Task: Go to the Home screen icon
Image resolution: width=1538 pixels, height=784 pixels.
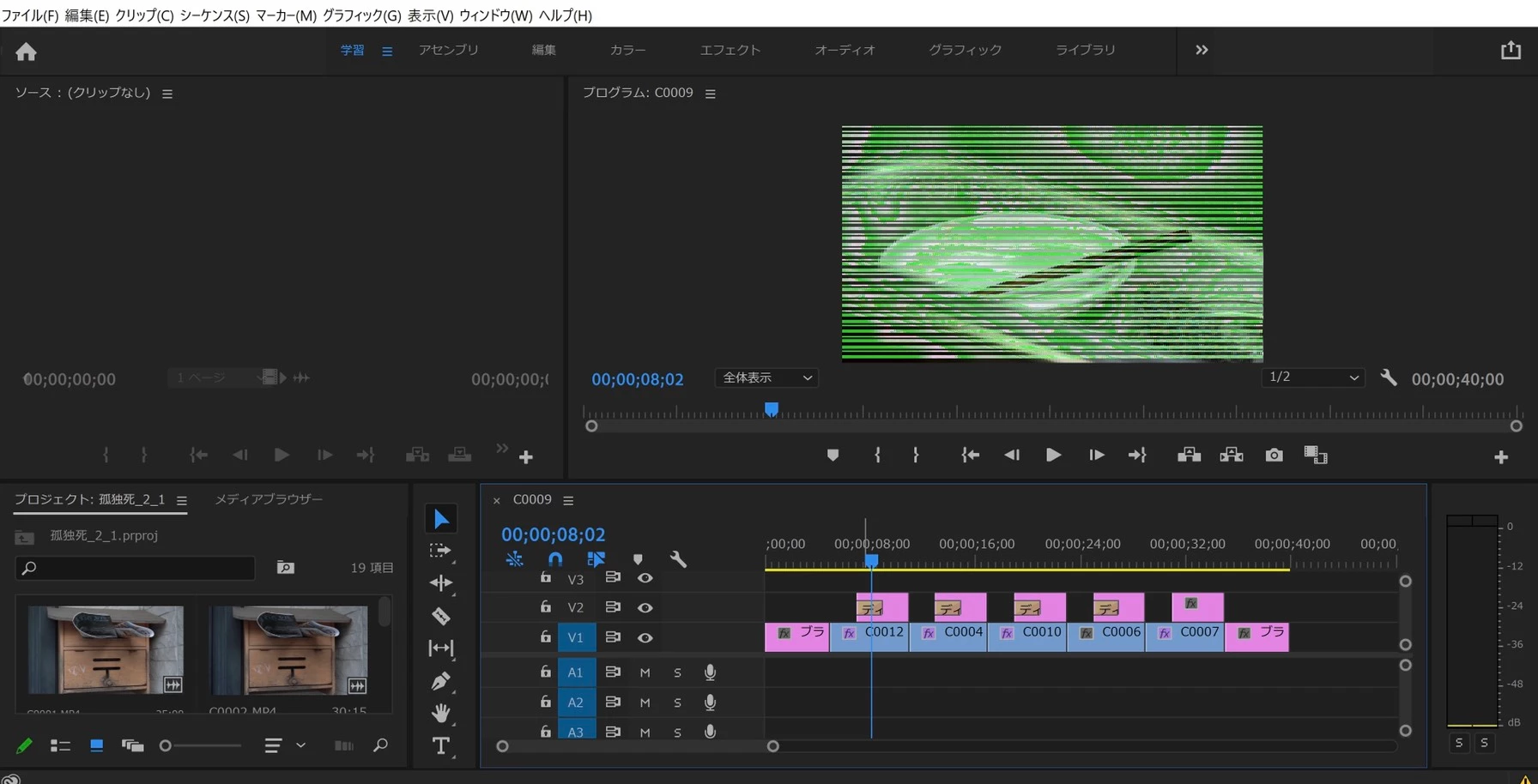Action: coord(26,51)
